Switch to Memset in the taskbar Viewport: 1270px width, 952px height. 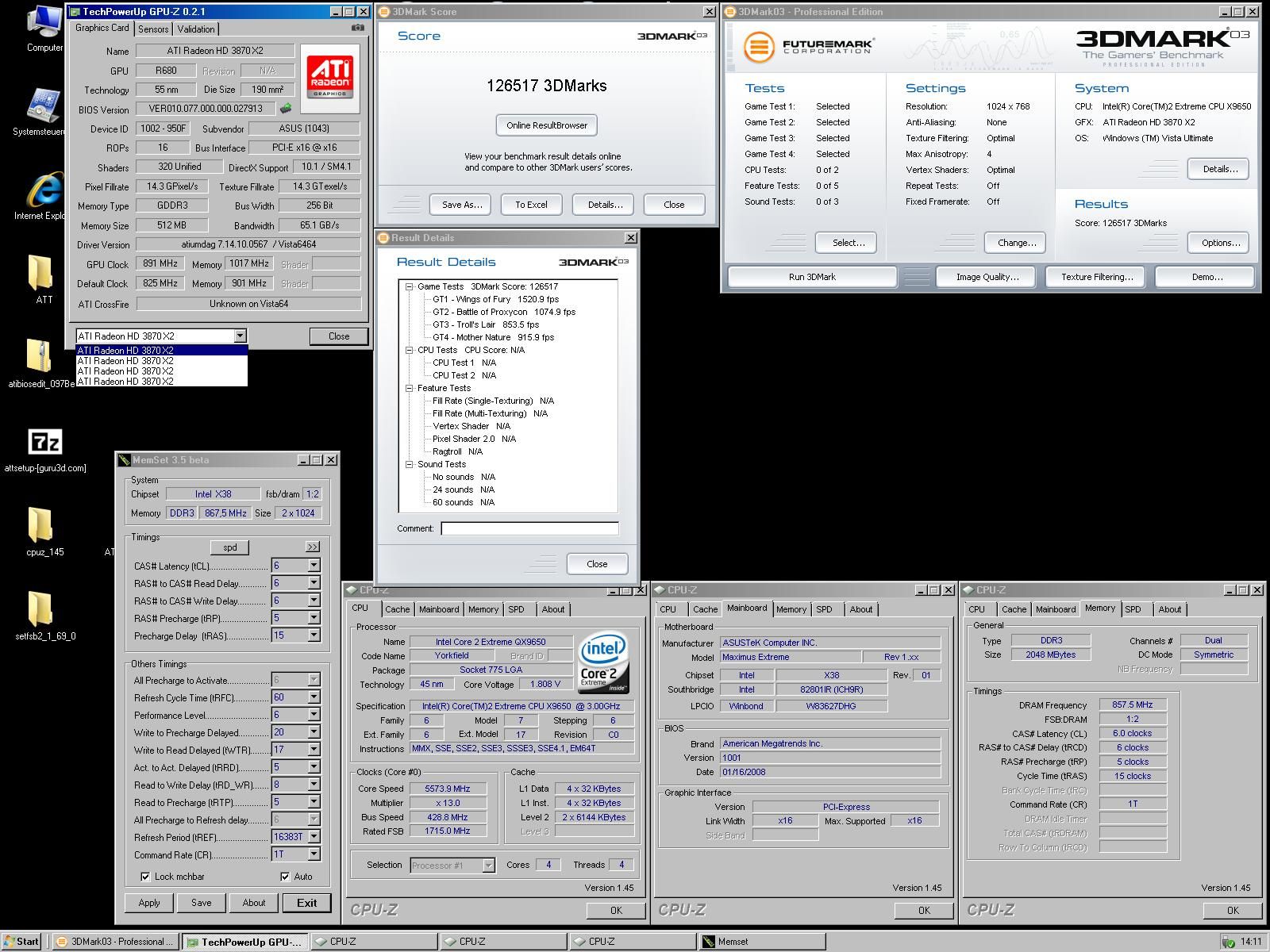pyautogui.click(x=762, y=942)
